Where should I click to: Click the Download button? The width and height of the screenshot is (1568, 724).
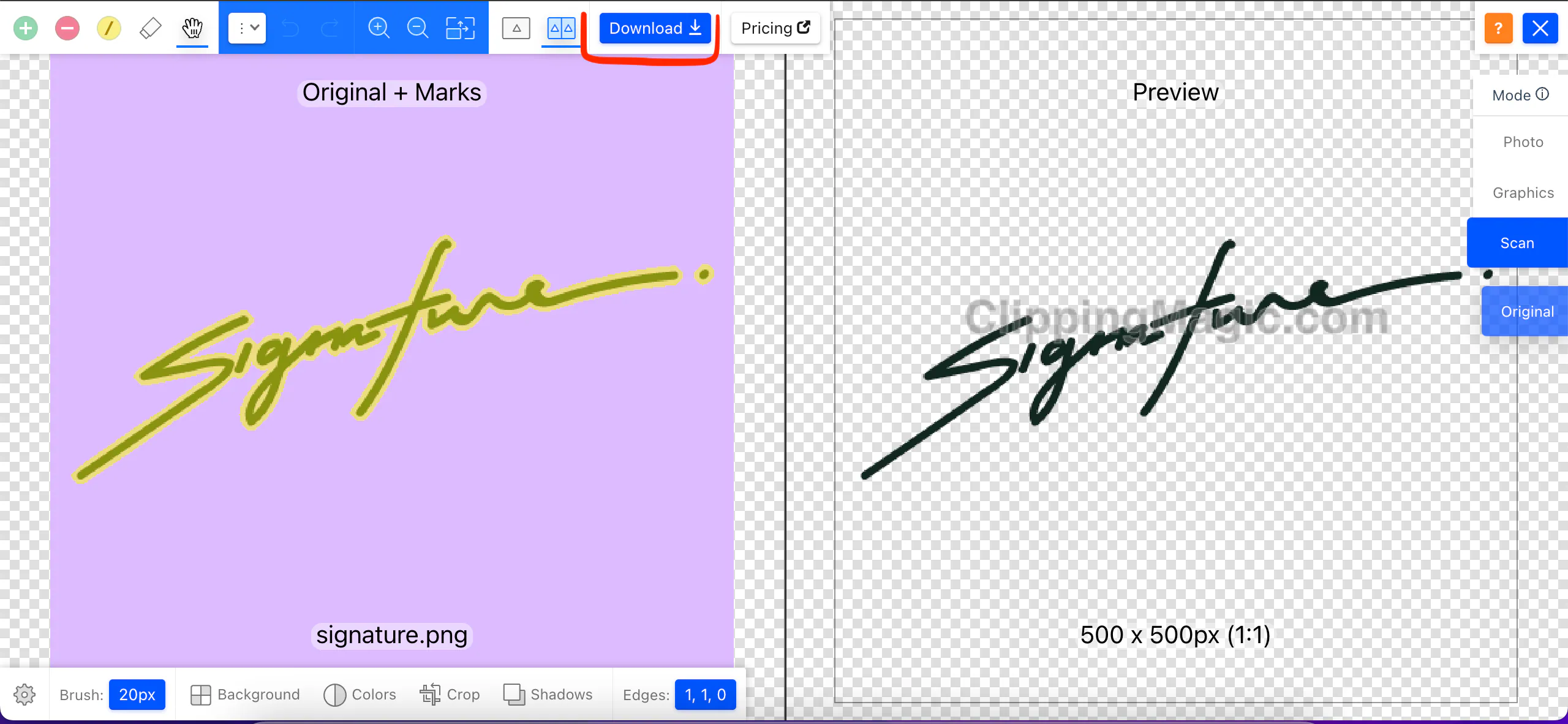coord(655,28)
